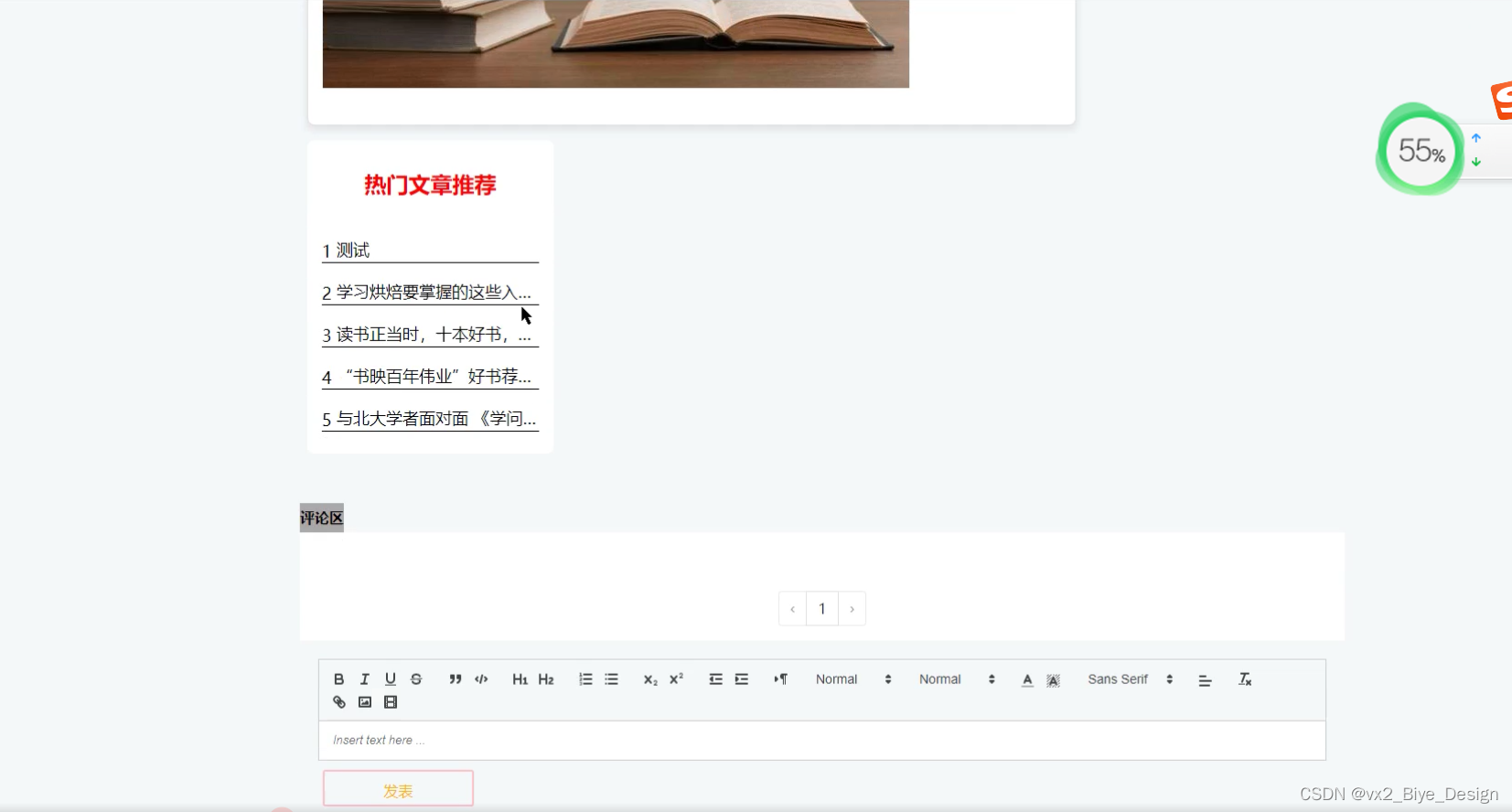Apply subscript formatting
Image resolution: width=1512 pixels, height=812 pixels.
point(650,679)
